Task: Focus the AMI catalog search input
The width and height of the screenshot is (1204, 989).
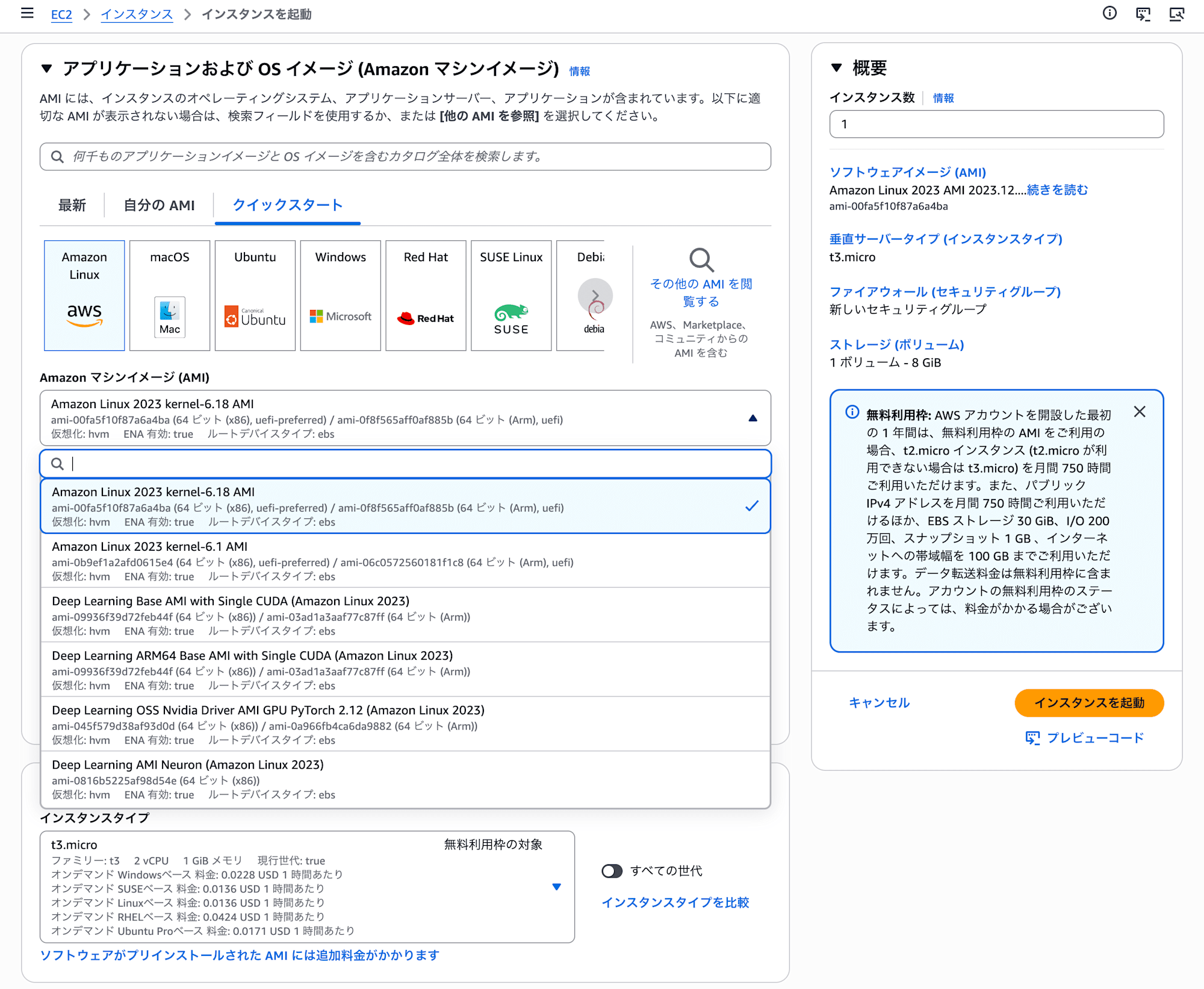Action: tap(405, 157)
